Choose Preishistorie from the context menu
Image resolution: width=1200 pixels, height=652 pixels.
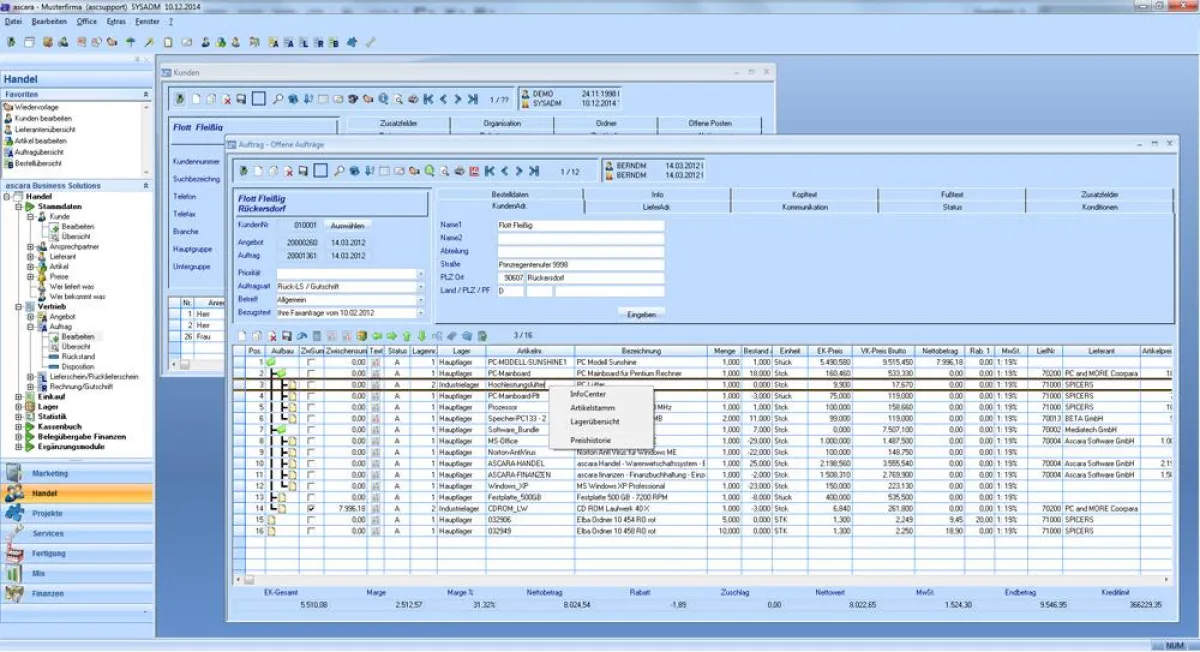coord(590,441)
